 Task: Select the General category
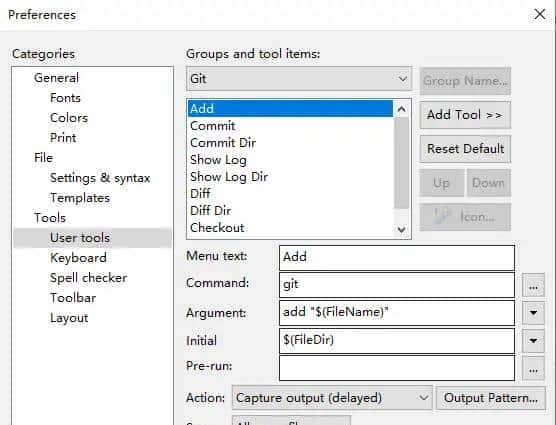tap(56, 78)
